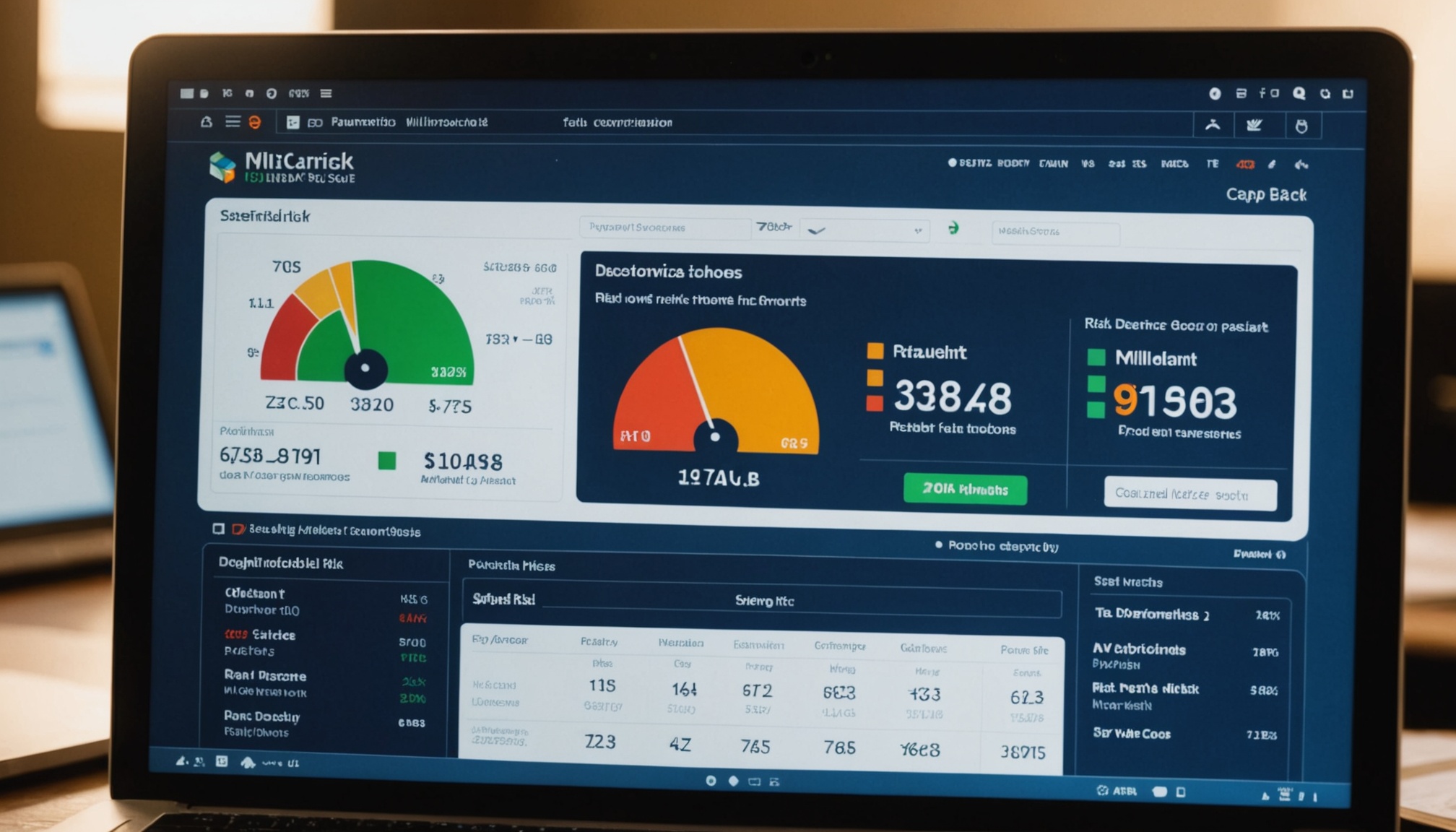Viewport: 1456px width, 832px height.
Task: Click the MillCarrick cube logo
Action: click(x=222, y=167)
